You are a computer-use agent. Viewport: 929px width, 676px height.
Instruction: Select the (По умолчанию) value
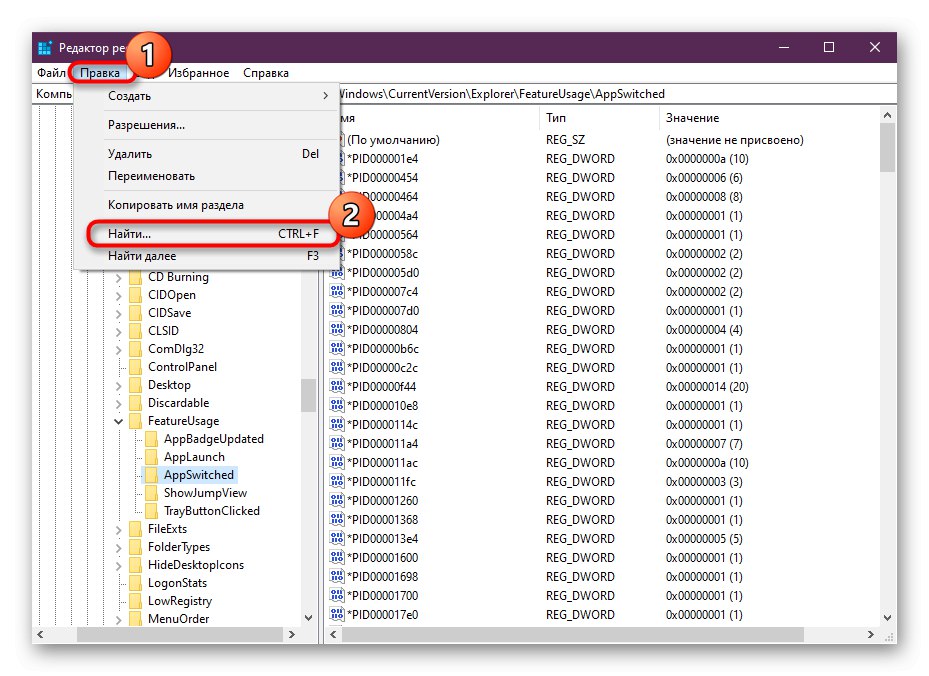pos(393,140)
